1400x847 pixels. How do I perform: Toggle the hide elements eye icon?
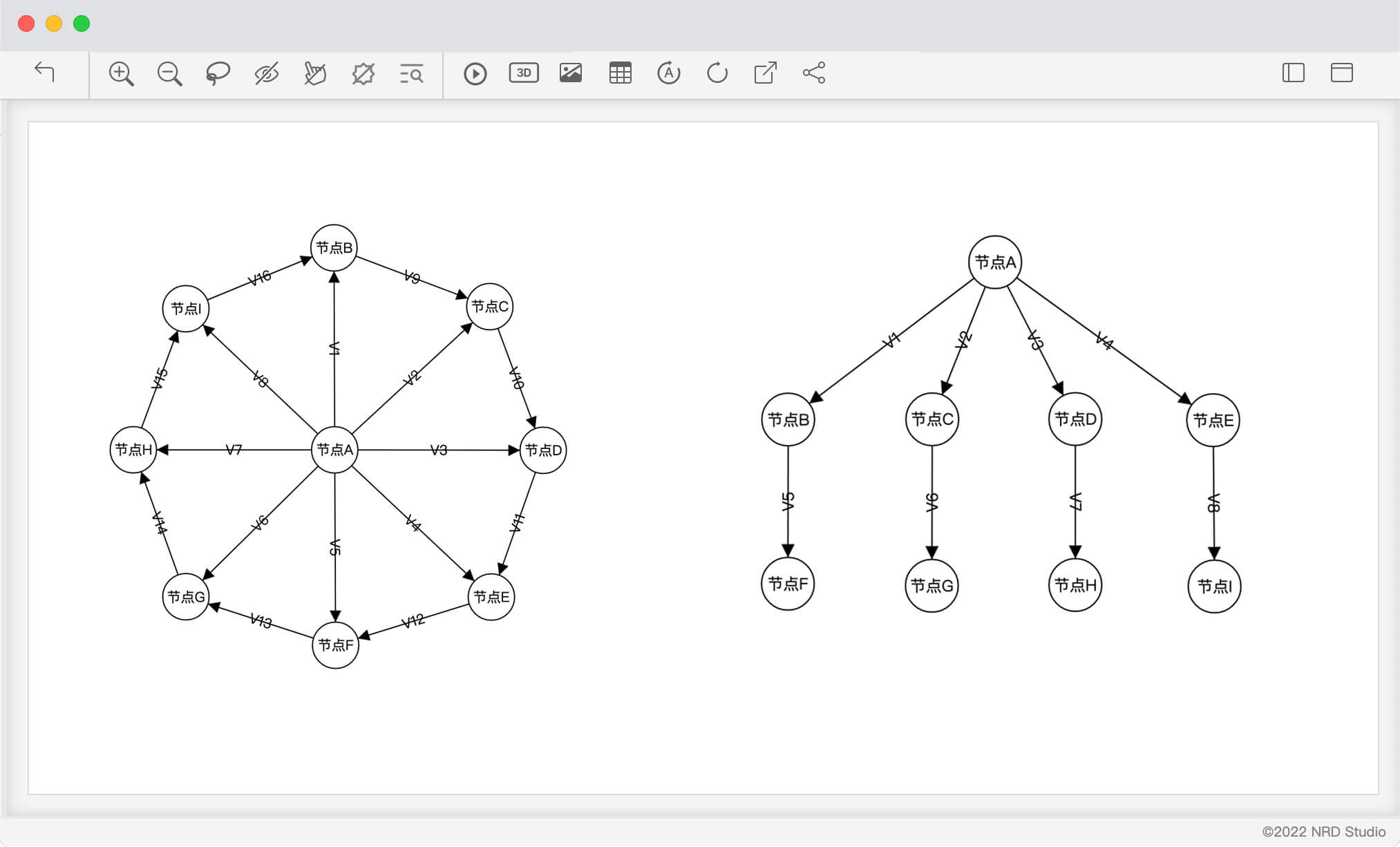coord(266,73)
